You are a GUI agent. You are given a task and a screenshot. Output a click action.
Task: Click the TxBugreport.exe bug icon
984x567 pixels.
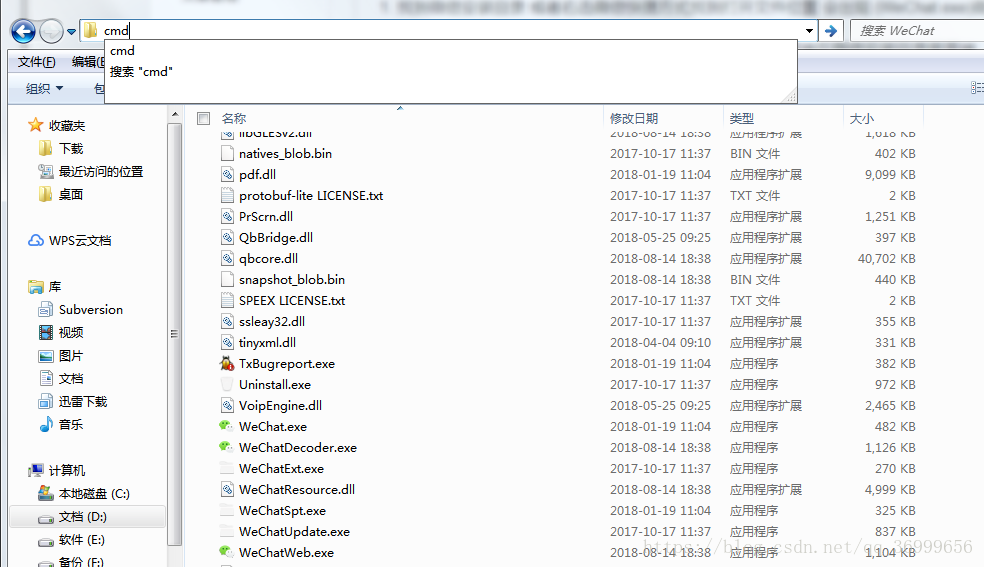click(227, 363)
